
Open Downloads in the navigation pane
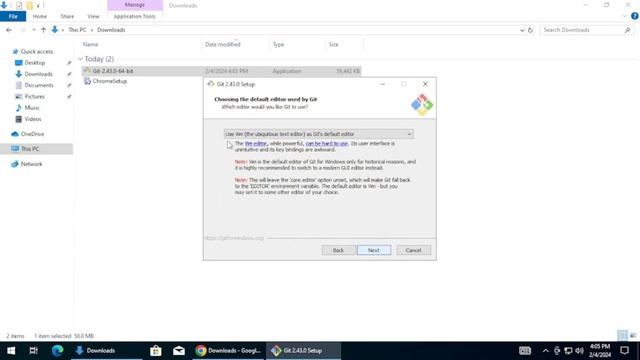click(x=38, y=74)
